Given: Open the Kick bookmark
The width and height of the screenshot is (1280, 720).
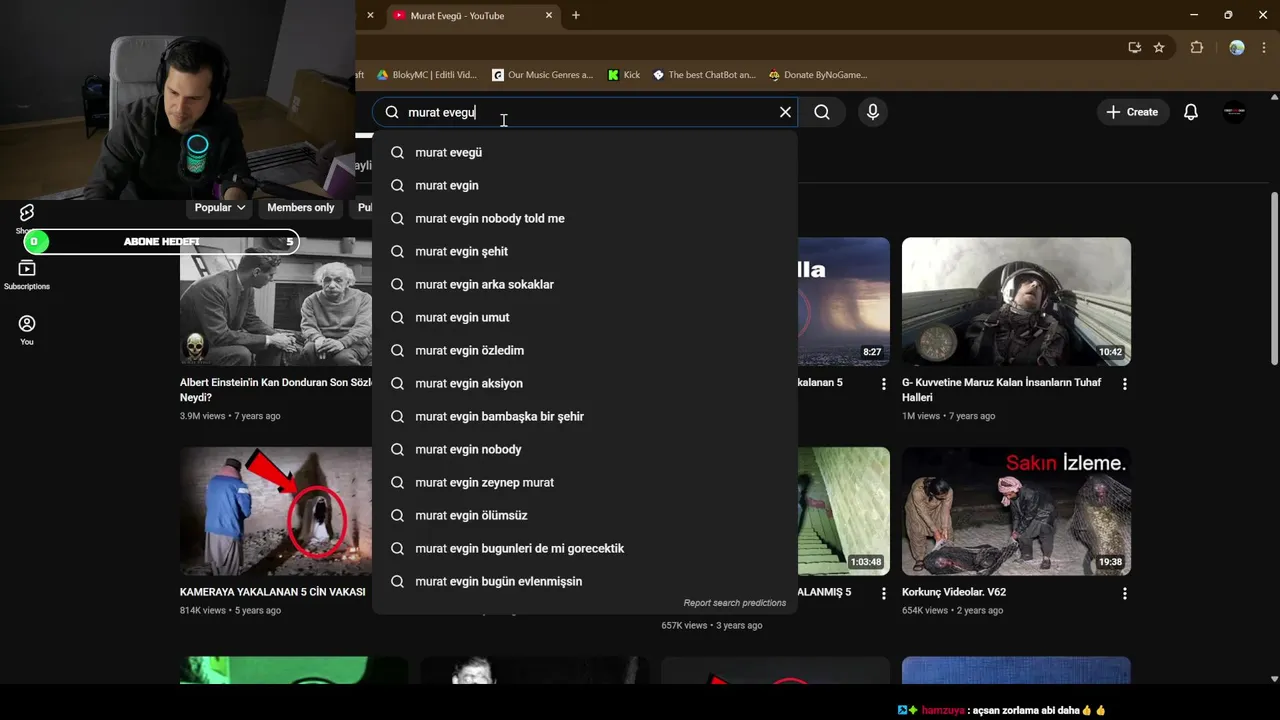Looking at the screenshot, I should coord(624,75).
